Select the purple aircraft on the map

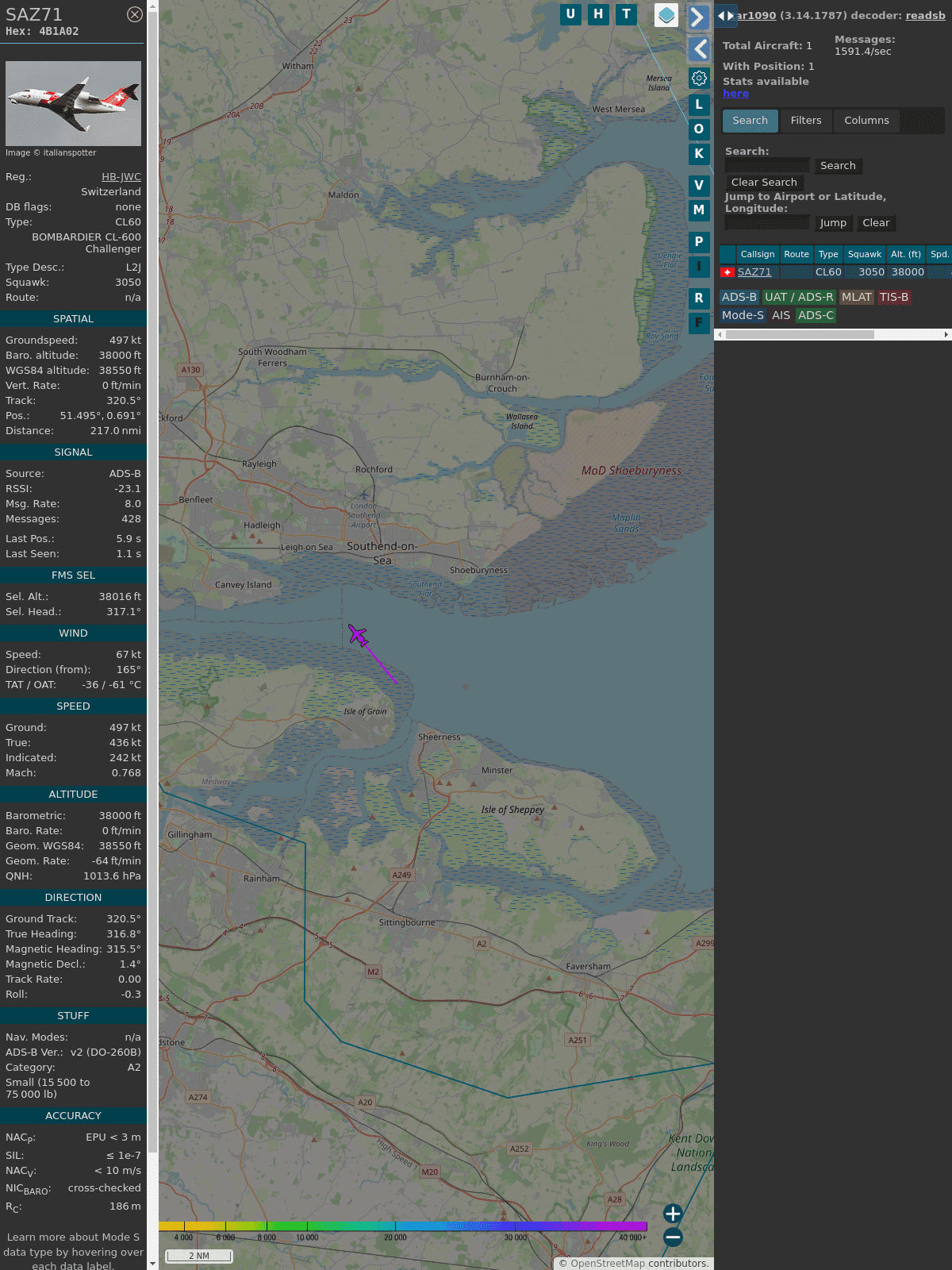pos(359,636)
